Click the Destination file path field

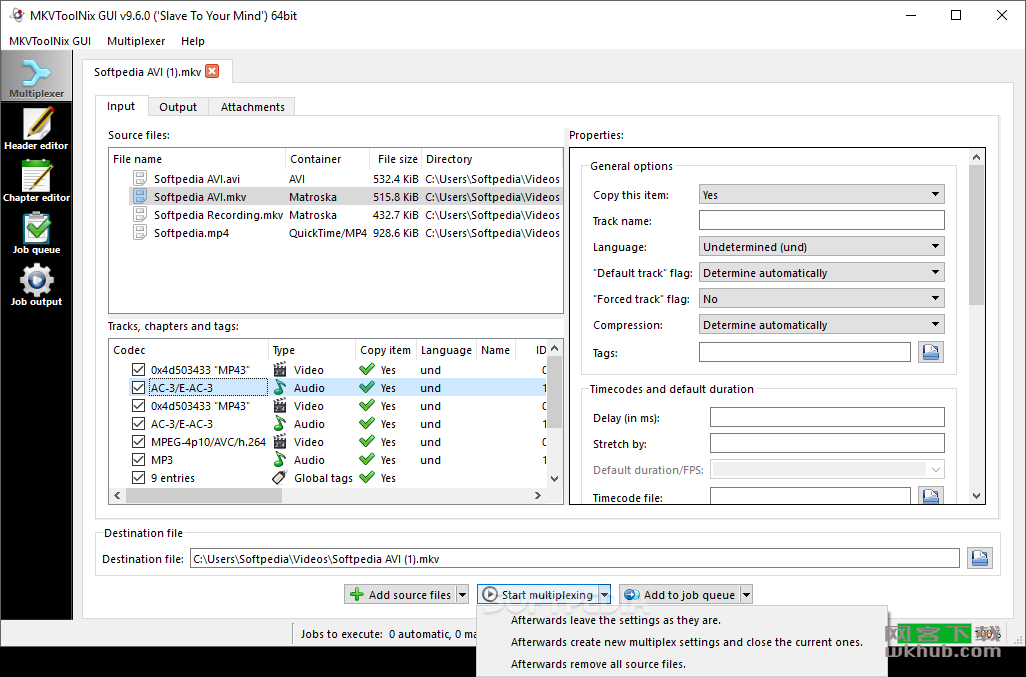[x=575, y=559]
